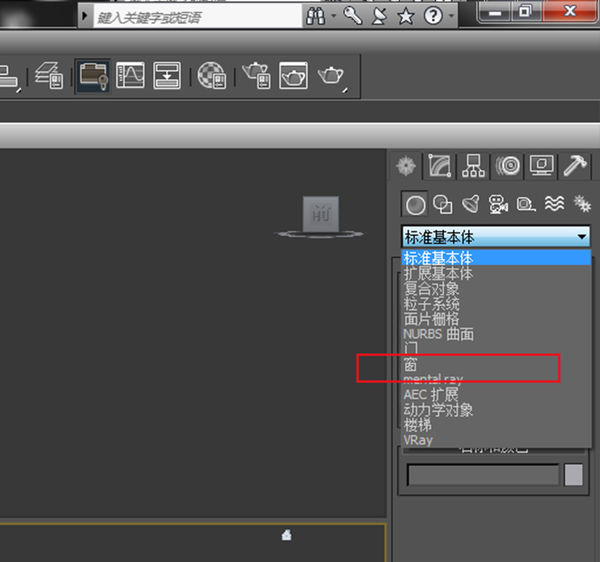Click the viewport home icon

click(286, 535)
